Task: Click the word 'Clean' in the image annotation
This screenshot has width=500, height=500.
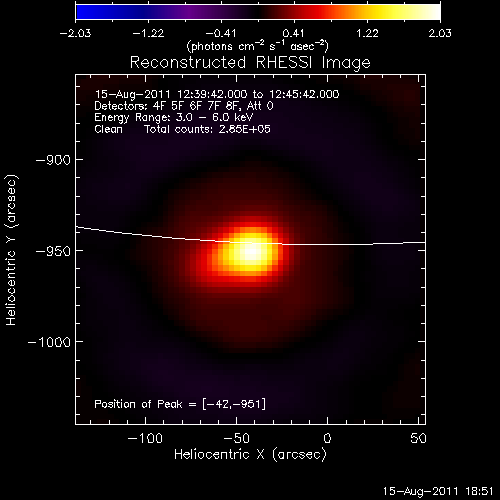Action: tap(108, 129)
